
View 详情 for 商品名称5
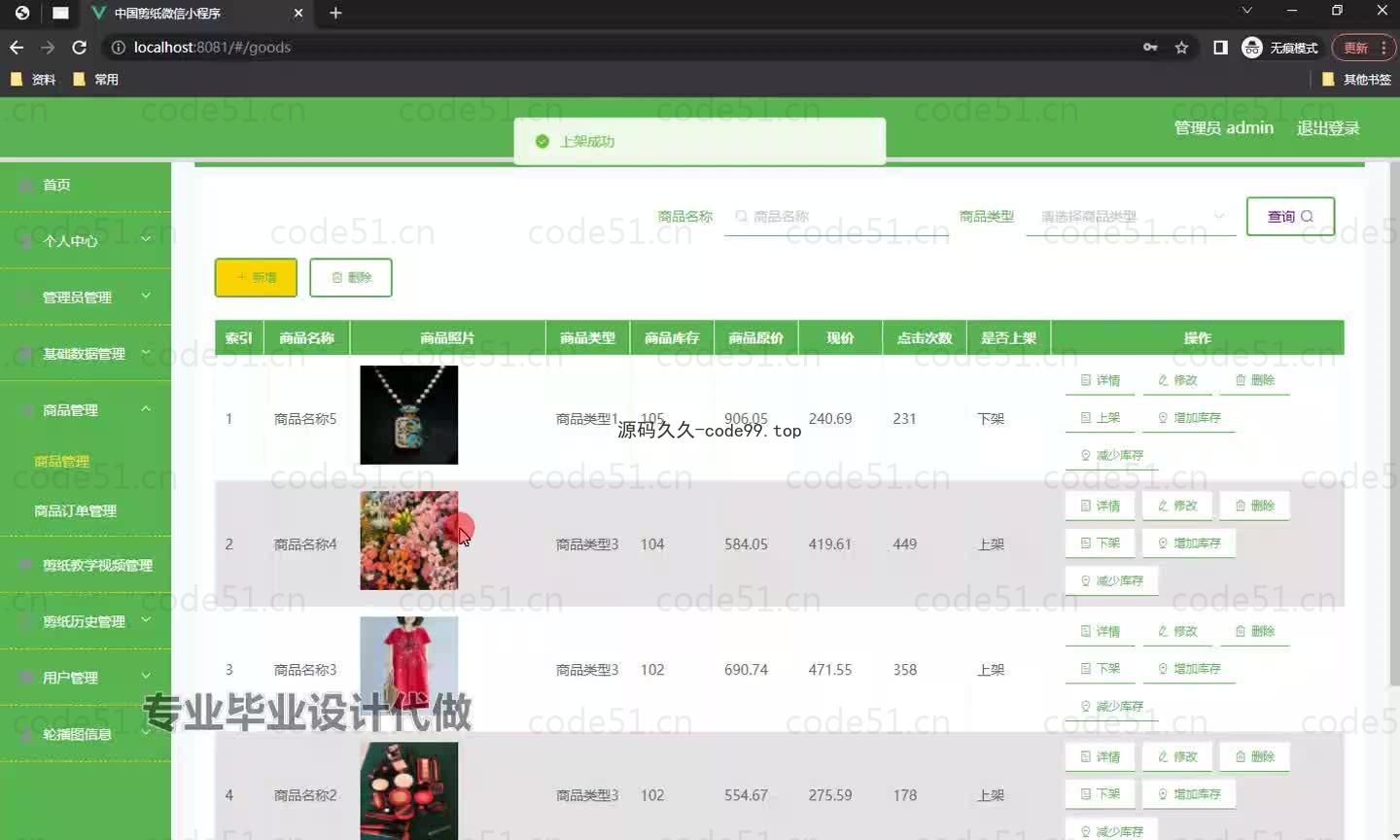tap(1101, 380)
